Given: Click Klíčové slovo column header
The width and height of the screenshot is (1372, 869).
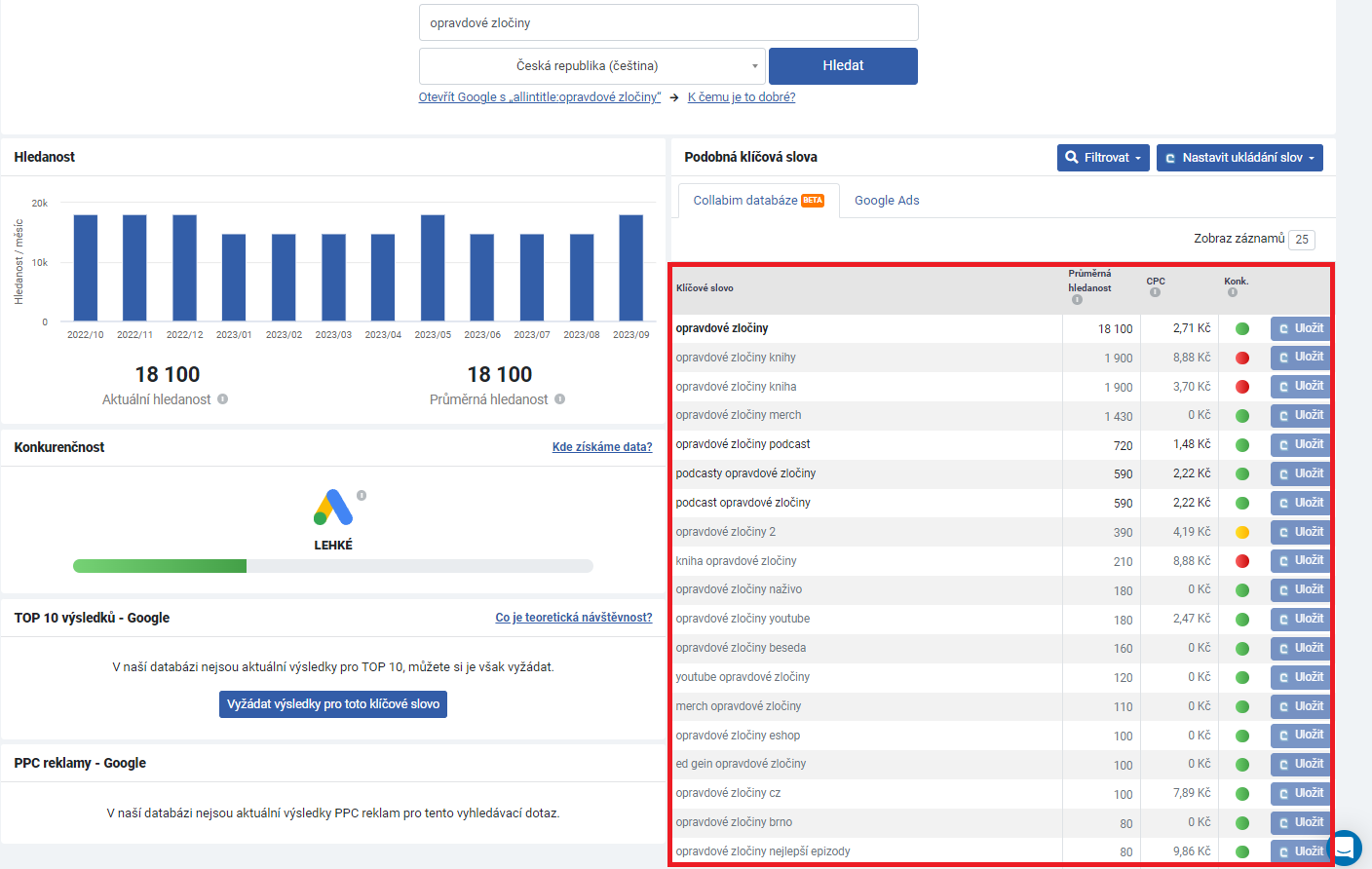Looking at the screenshot, I should point(705,288).
